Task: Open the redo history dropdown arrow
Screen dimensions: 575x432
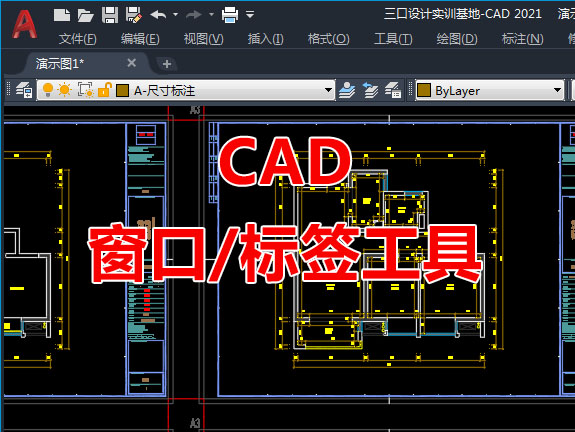Action: 211,15
